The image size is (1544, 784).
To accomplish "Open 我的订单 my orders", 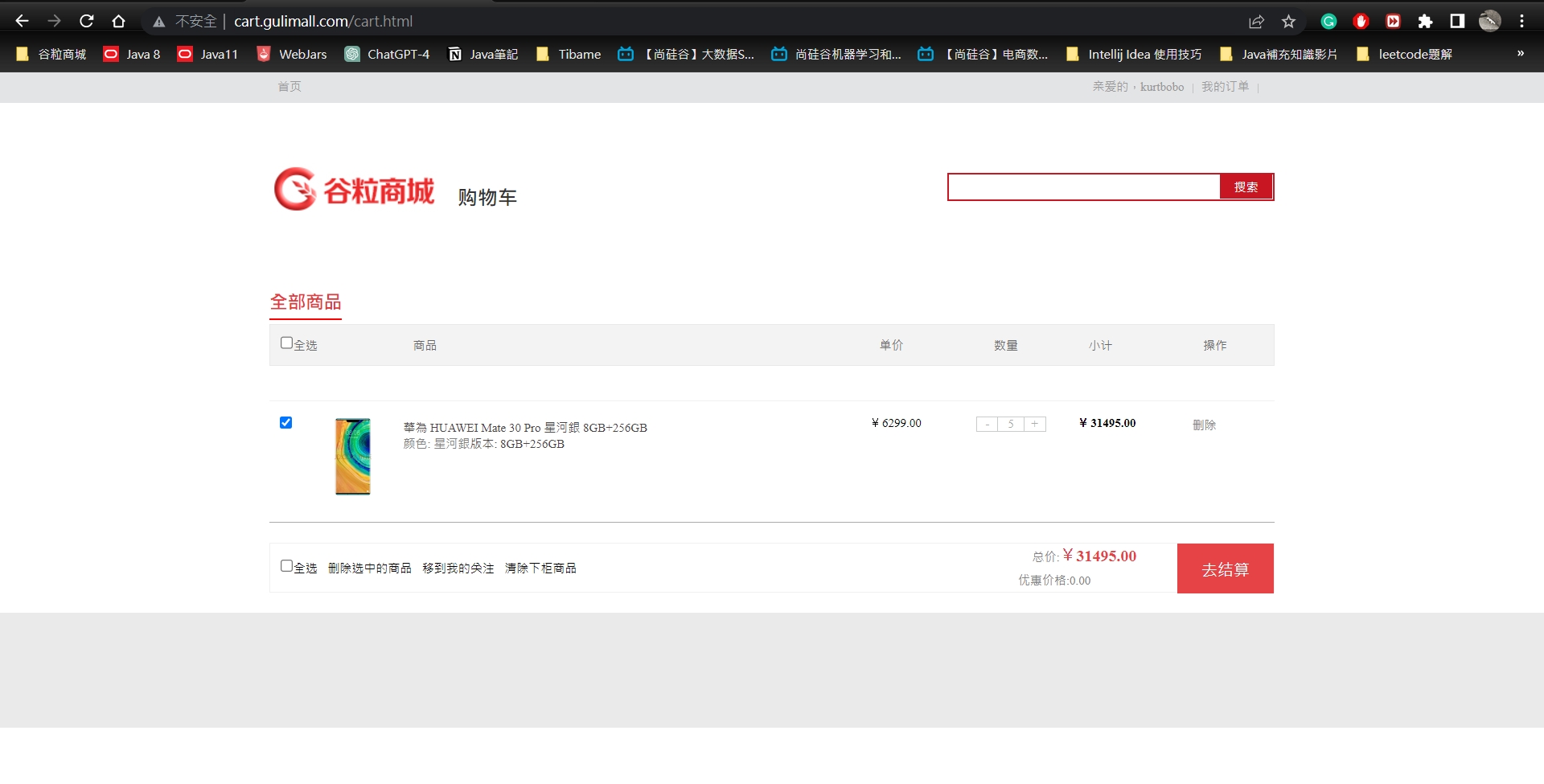I will click(x=1226, y=87).
